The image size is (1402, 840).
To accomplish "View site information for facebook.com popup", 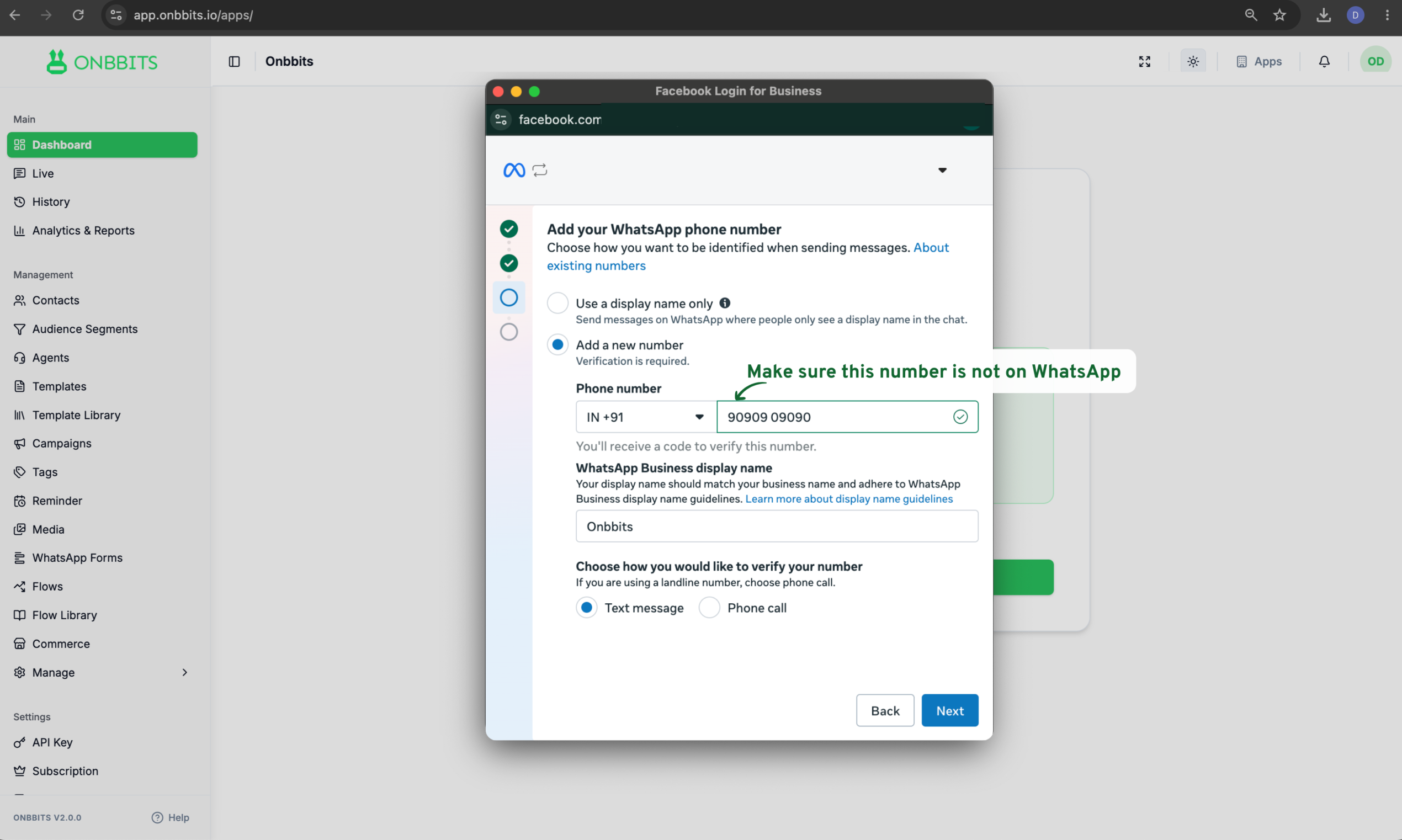I will click(501, 119).
